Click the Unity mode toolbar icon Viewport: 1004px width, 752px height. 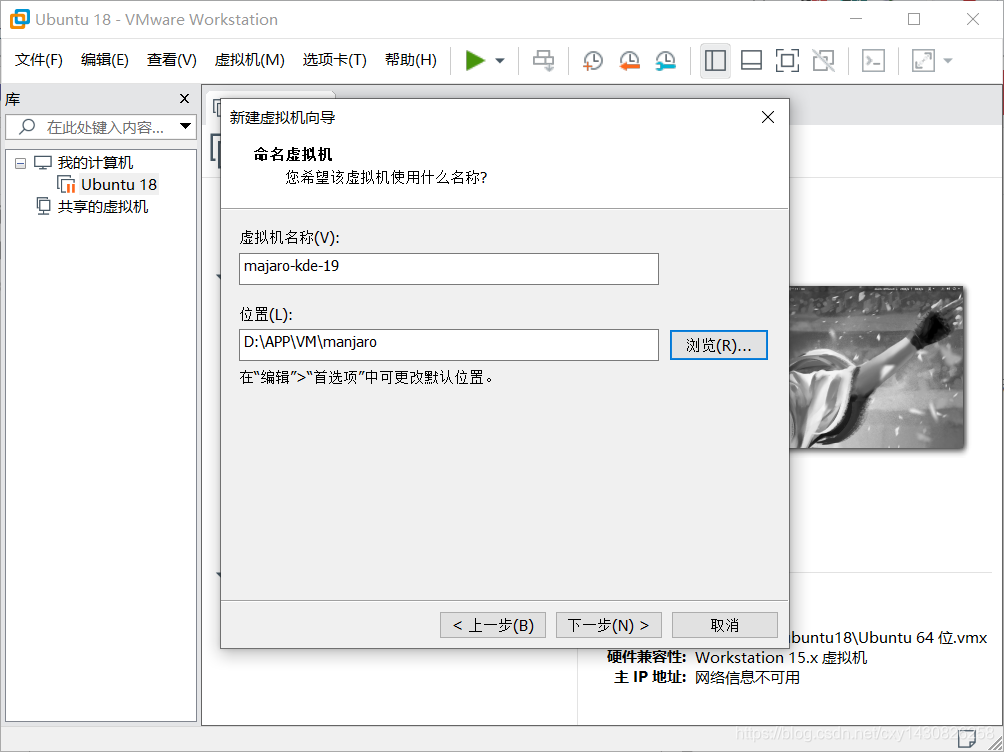[823, 61]
